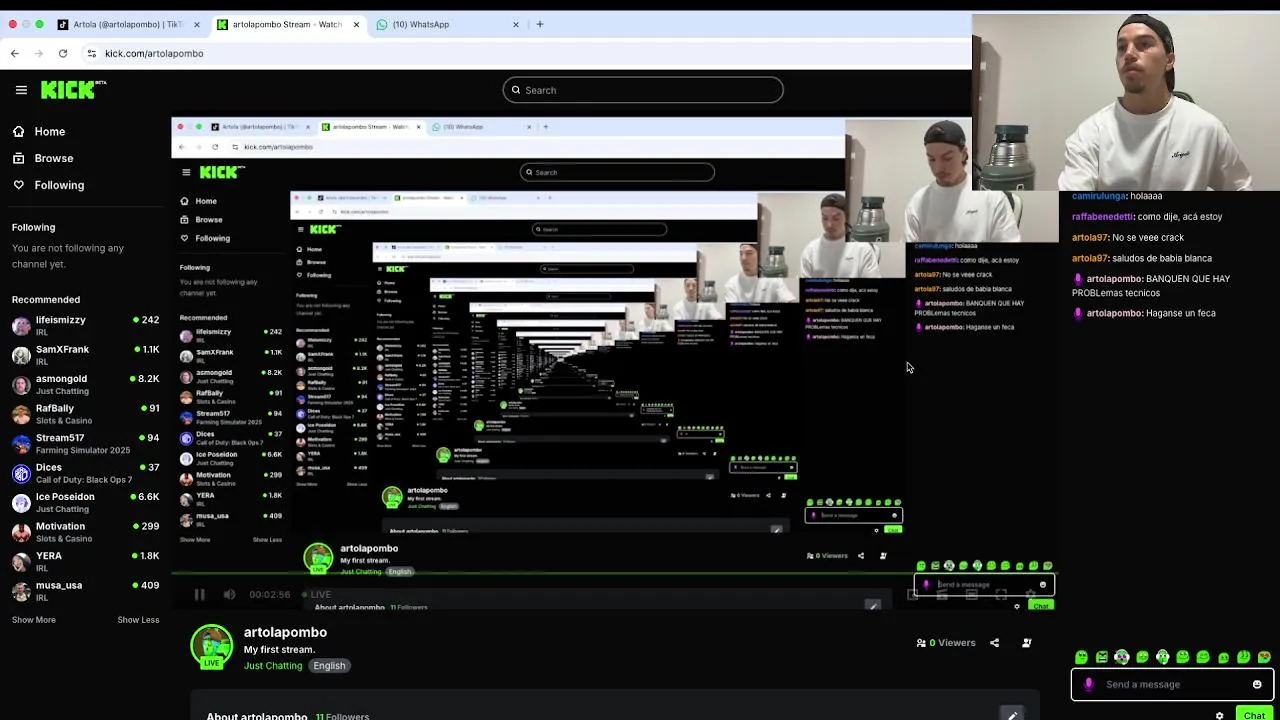Collapse recommended list with Show Less
Viewport: 1280px width, 720px height.
(138, 620)
